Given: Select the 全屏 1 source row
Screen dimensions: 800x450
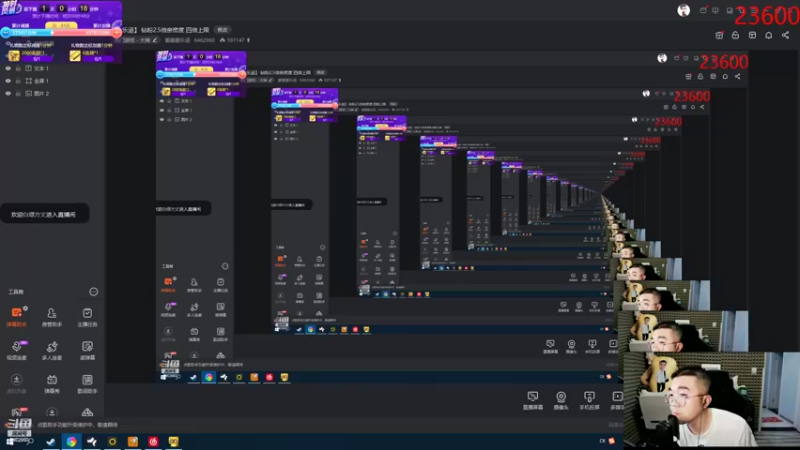Looking at the screenshot, I should pos(53,81).
